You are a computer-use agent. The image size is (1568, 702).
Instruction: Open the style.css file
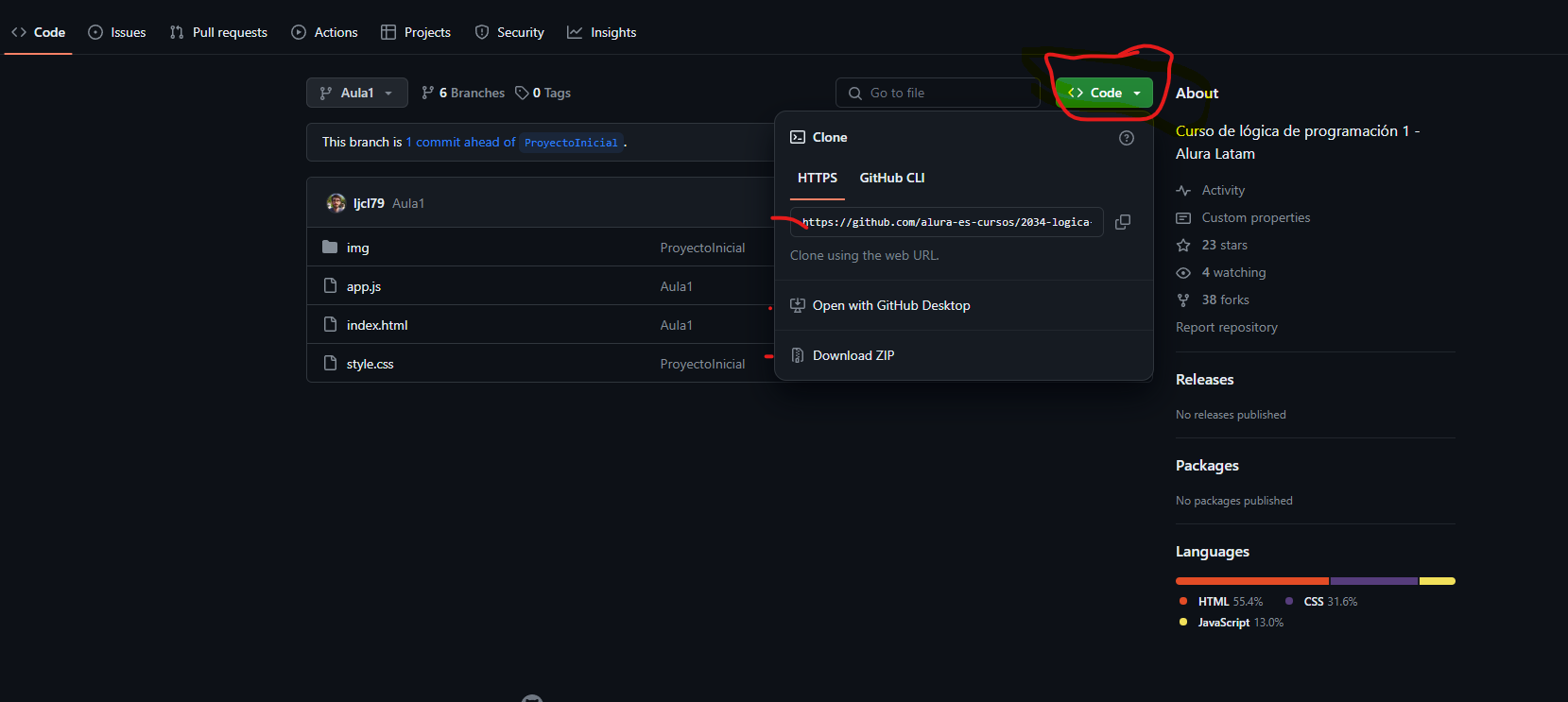pos(370,364)
